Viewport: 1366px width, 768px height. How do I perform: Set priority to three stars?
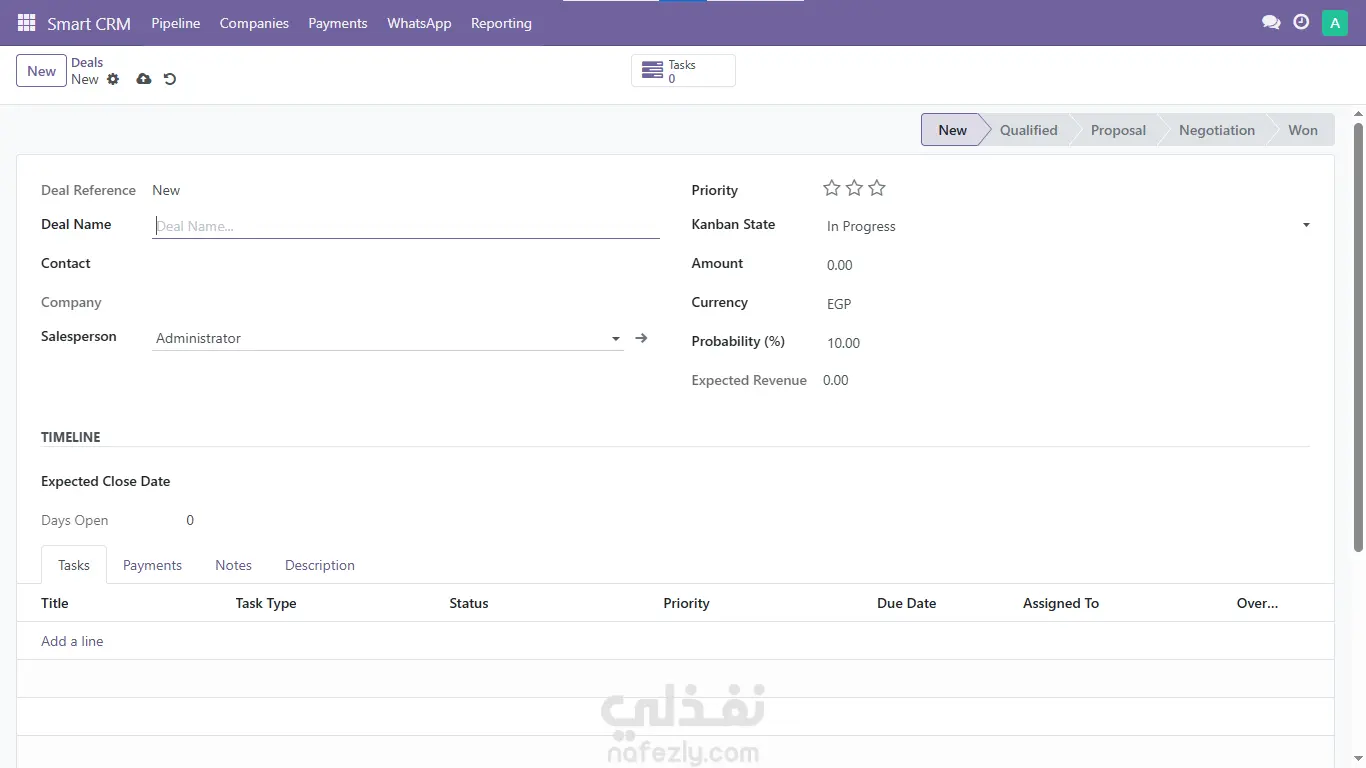pyautogui.click(x=877, y=188)
